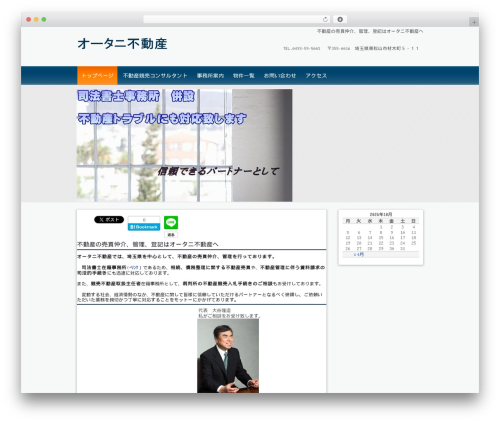Click calendar date 31

[403, 249]
